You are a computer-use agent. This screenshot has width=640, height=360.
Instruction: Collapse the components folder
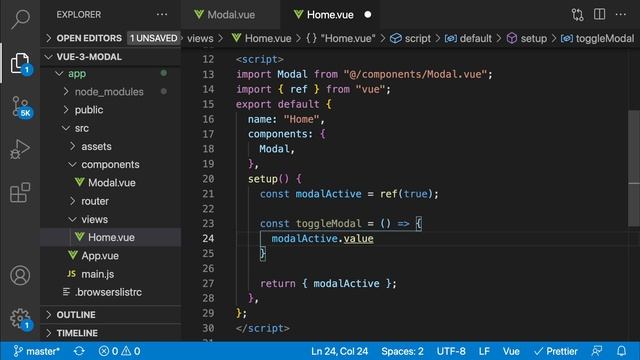coord(110,164)
